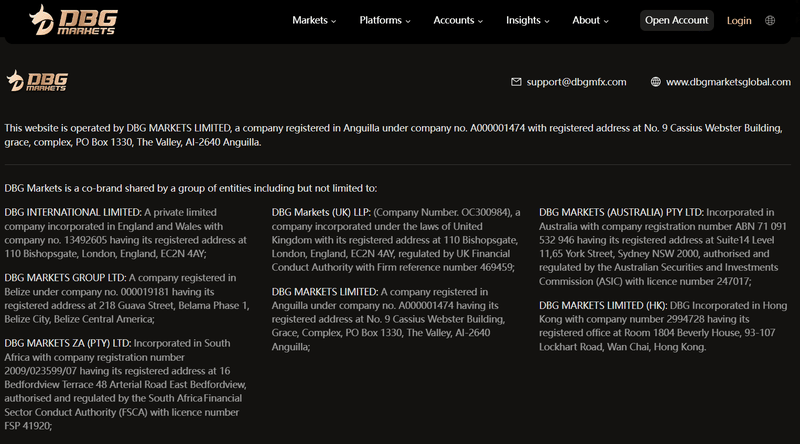Click the DBG Markets logo in navbar
The image size is (800, 444).
[73, 20]
